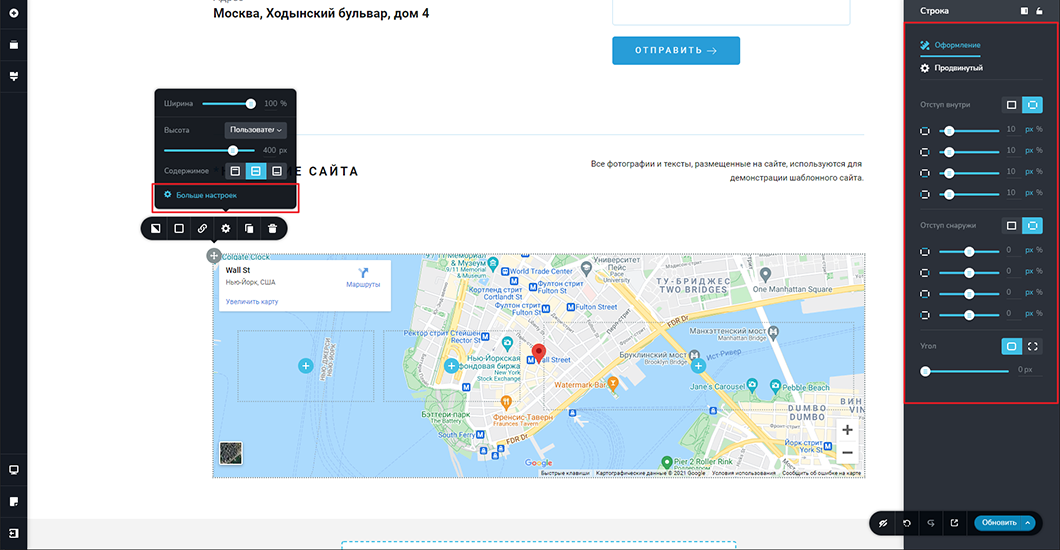Duplicate the row with the copy icon
The image size is (1060, 550).
pos(249,228)
